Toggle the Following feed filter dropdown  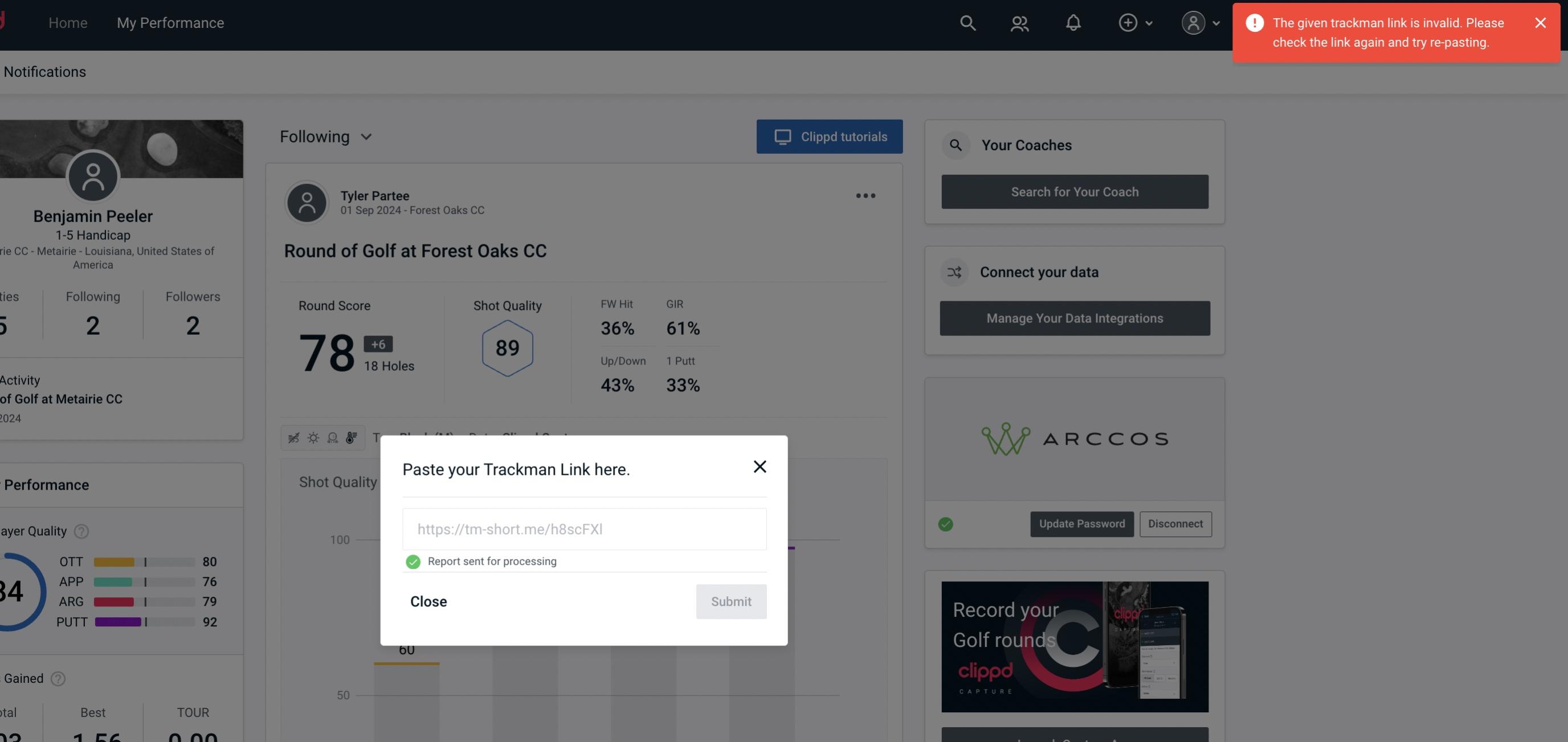click(326, 136)
